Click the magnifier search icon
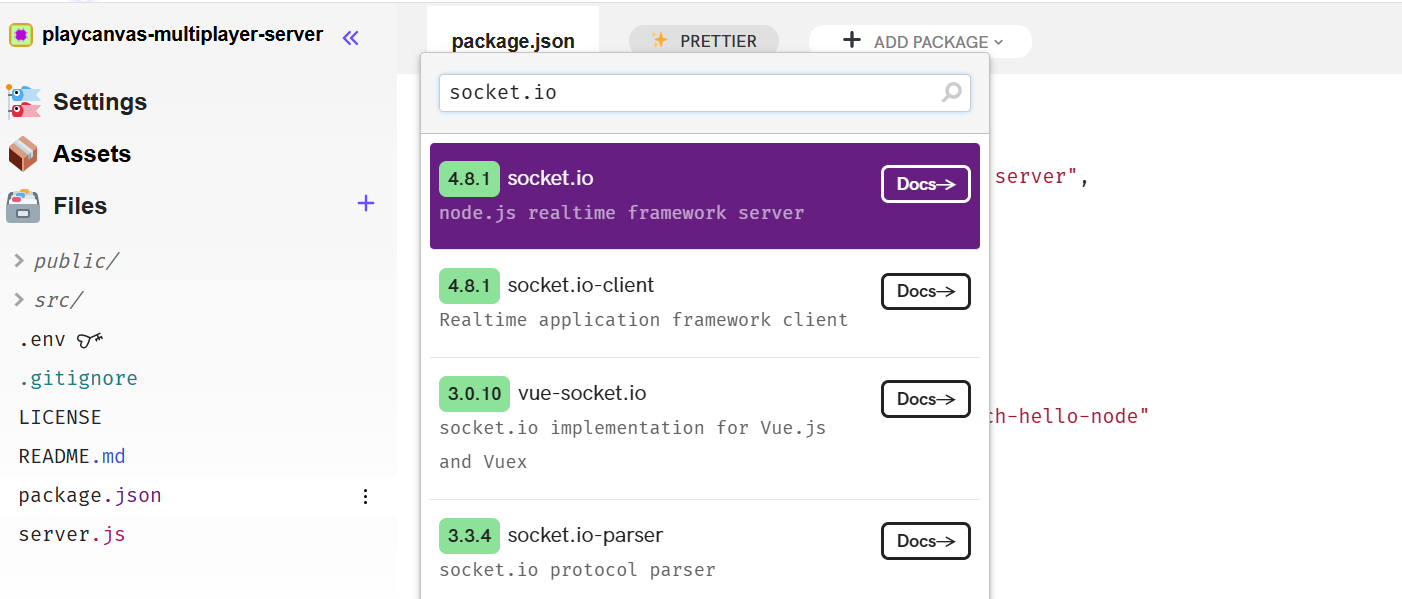 pos(952,93)
